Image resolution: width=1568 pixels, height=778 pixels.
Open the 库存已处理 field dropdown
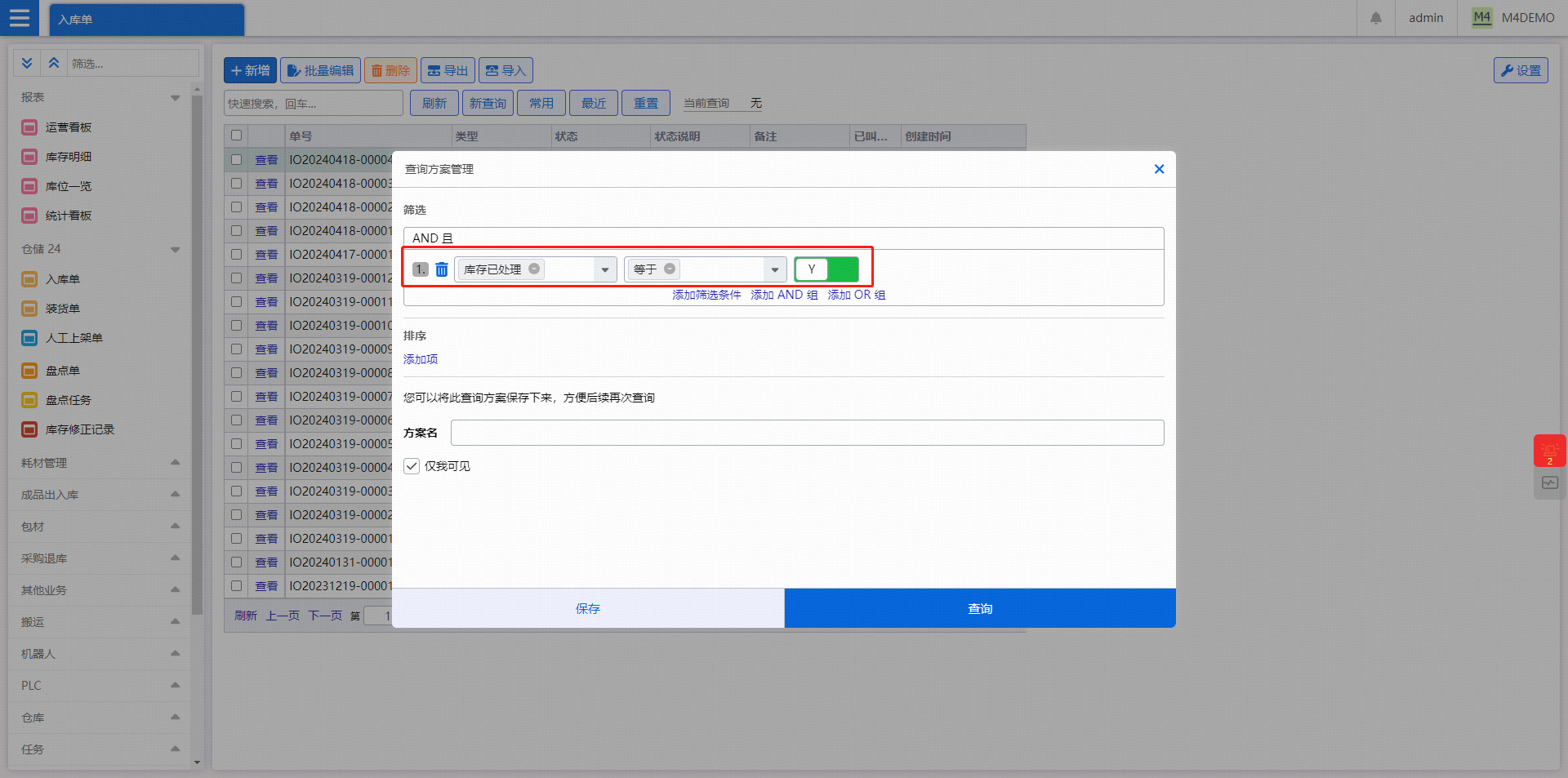[x=605, y=269]
